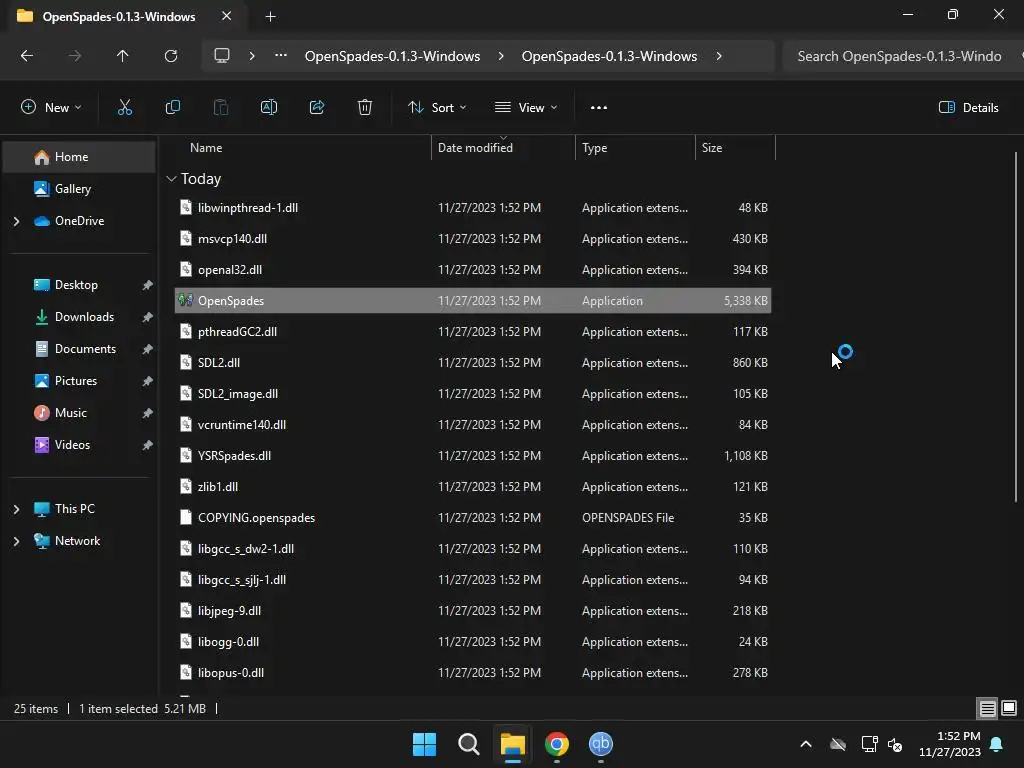Click the Copy icon in toolbar
The width and height of the screenshot is (1024, 768).
(172, 107)
